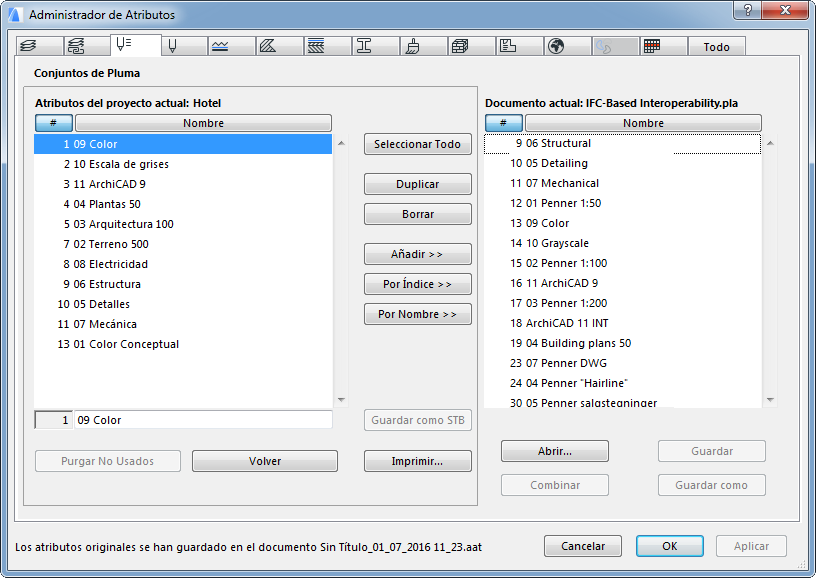Image resolution: width=816 pixels, height=578 pixels.
Task: Click Abrir... to open a document
Action: (x=555, y=451)
